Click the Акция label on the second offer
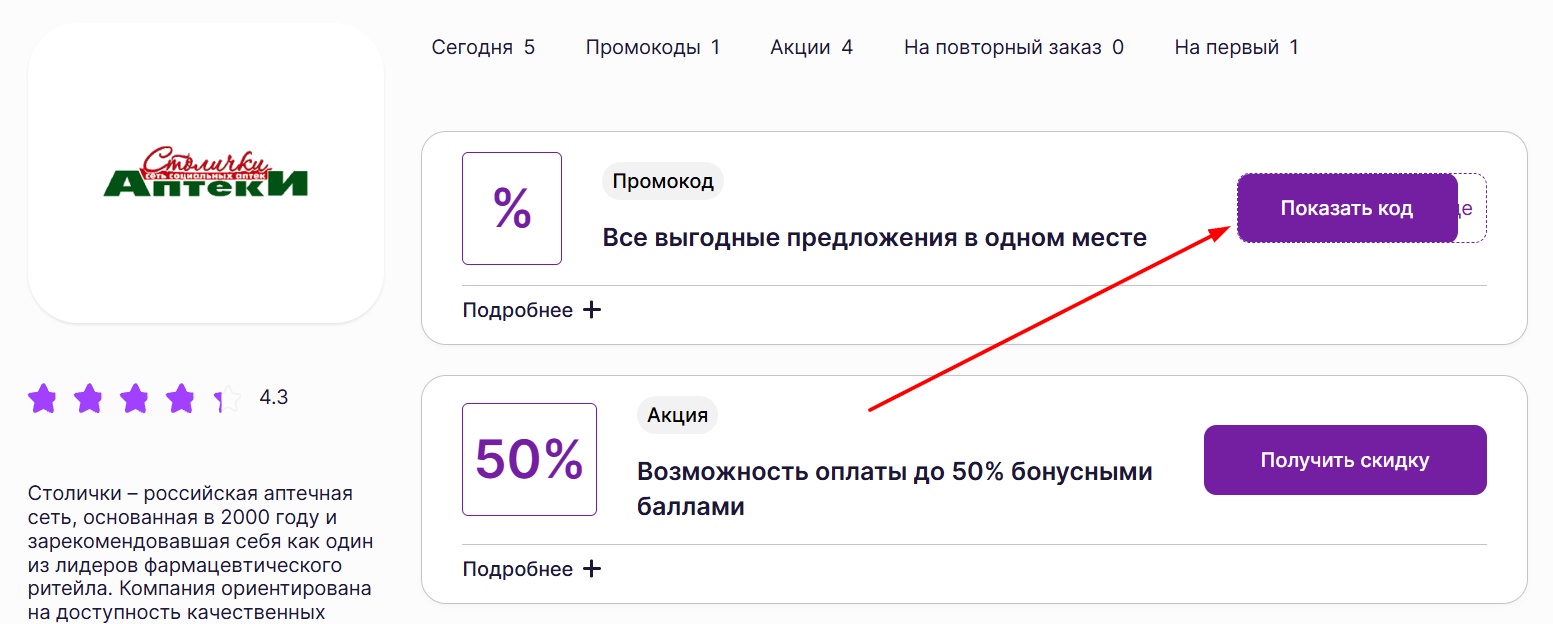Viewport: 1553px width, 624px height. point(677,415)
